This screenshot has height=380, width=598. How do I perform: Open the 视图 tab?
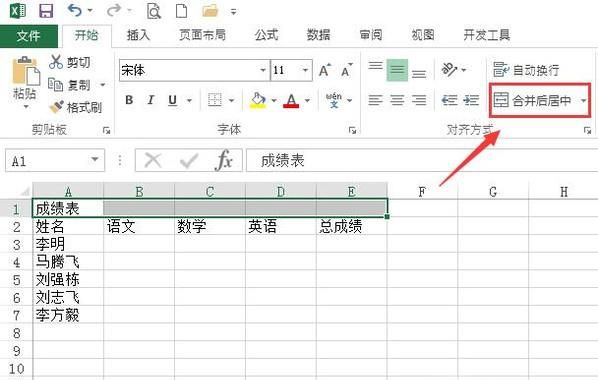423,35
